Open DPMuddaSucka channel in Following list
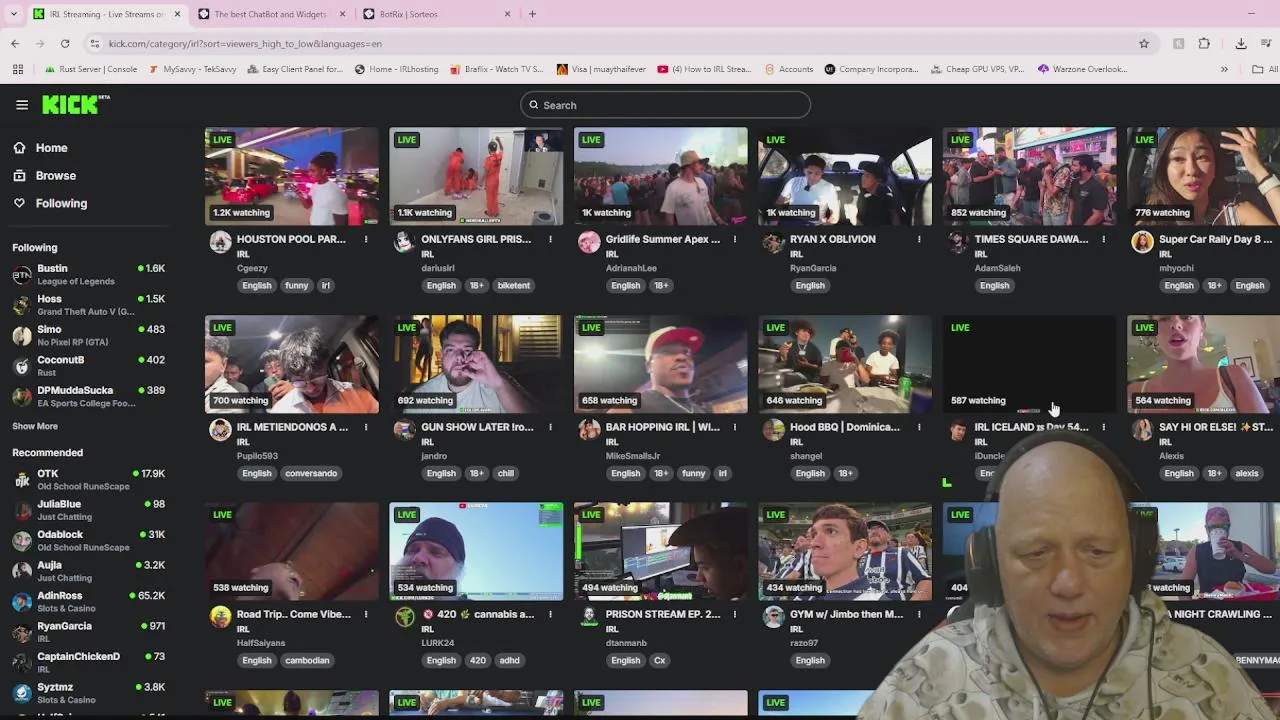 (88, 397)
